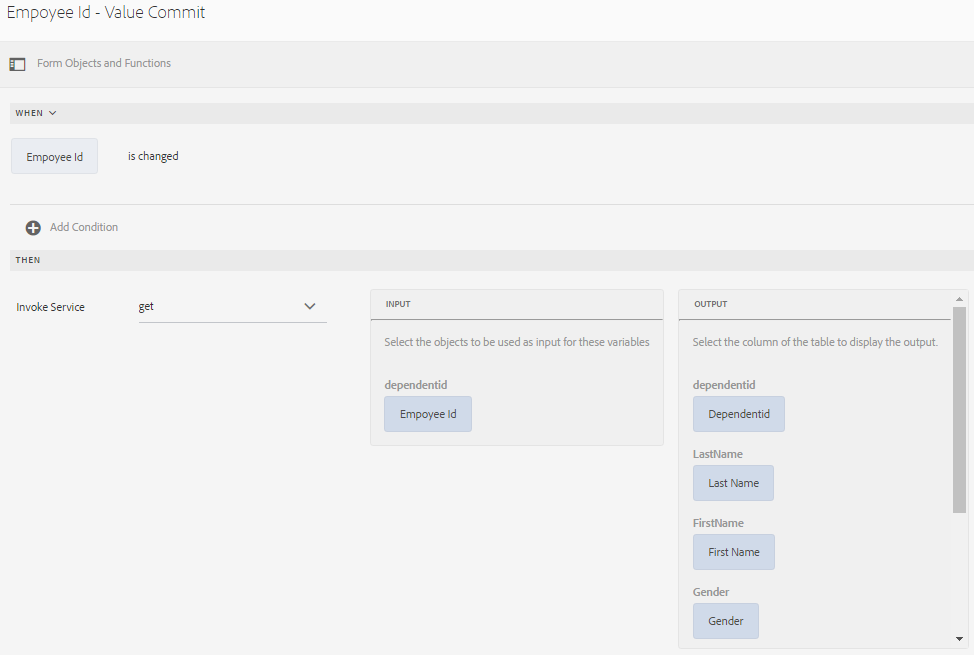Click the Invoke Service action label
Image resolution: width=974 pixels, height=655 pixels.
click(x=50, y=307)
